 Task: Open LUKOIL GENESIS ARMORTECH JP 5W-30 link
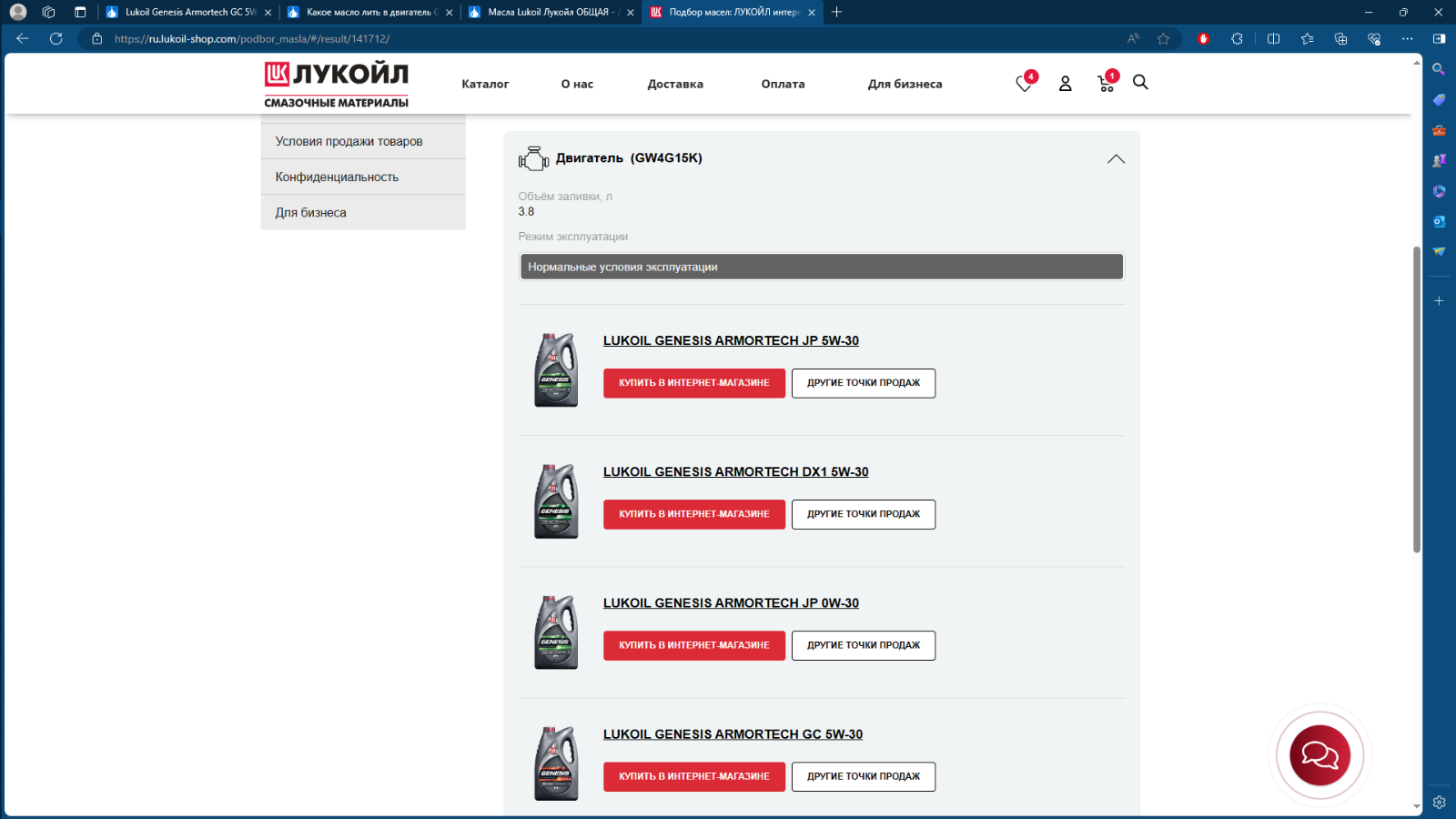[731, 340]
